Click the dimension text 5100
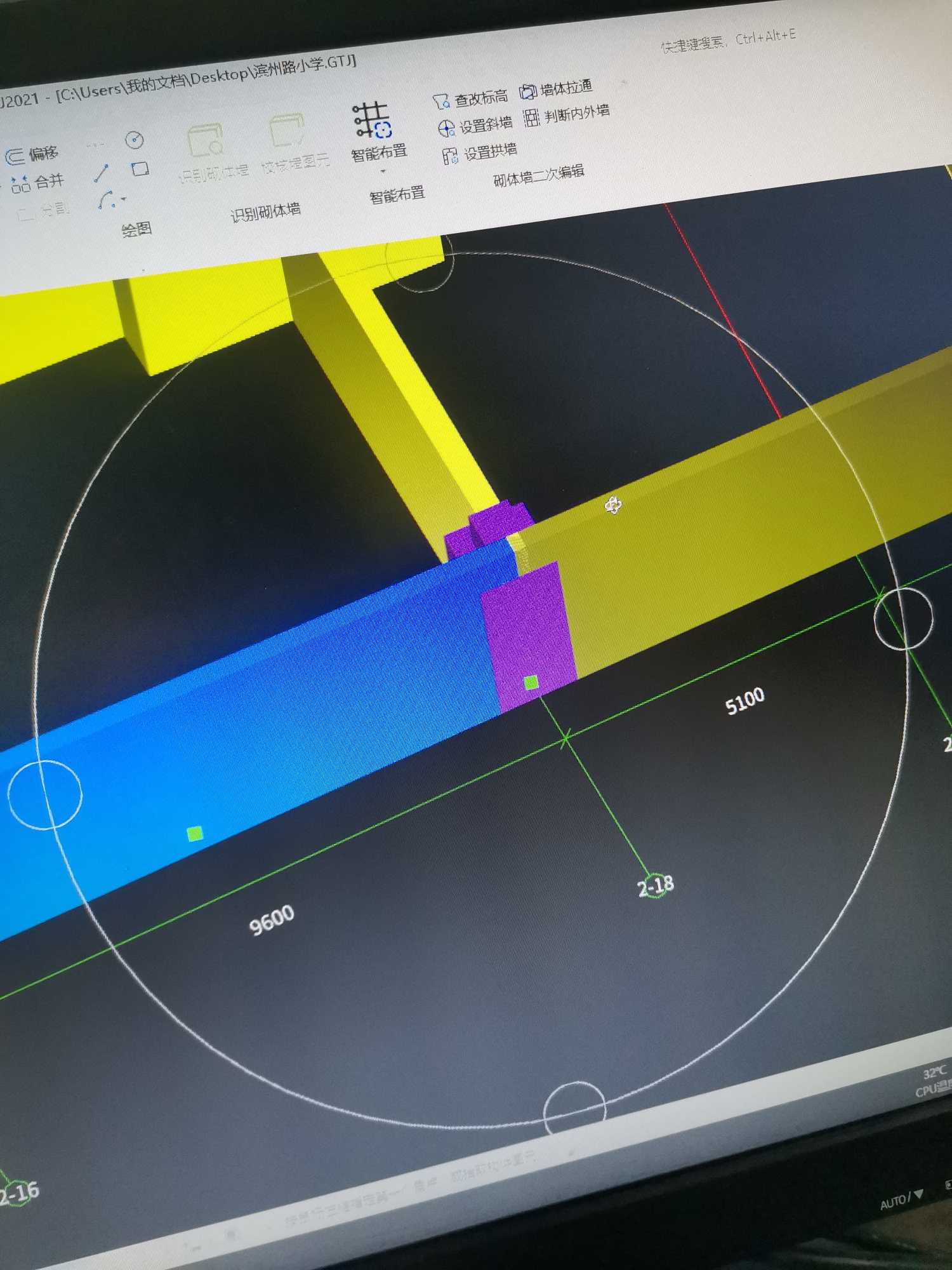Image resolution: width=952 pixels, height=1270 pixels. pos(745,700)
